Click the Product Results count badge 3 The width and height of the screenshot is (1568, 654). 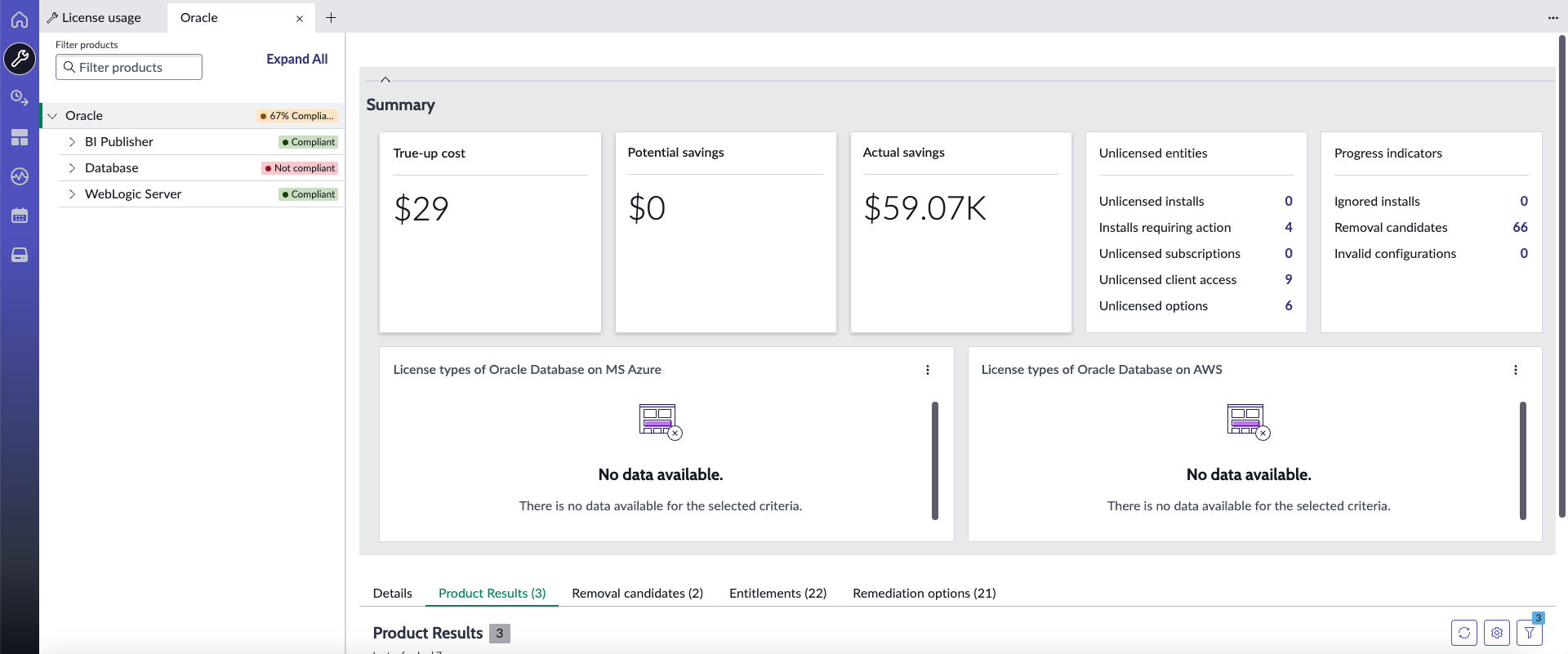pos(500,634)
